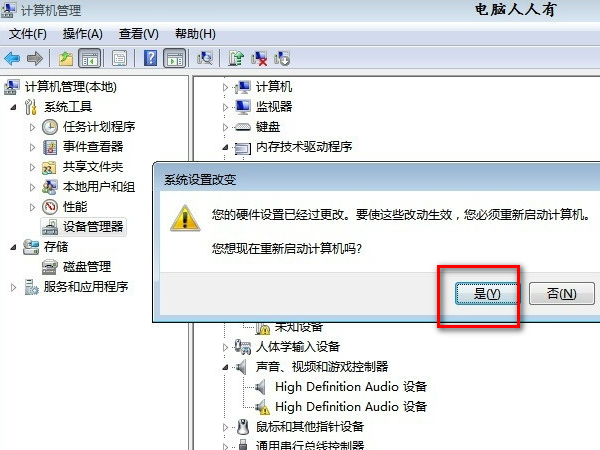
Task: Open the 操作(A) menu
Action: 83,34
